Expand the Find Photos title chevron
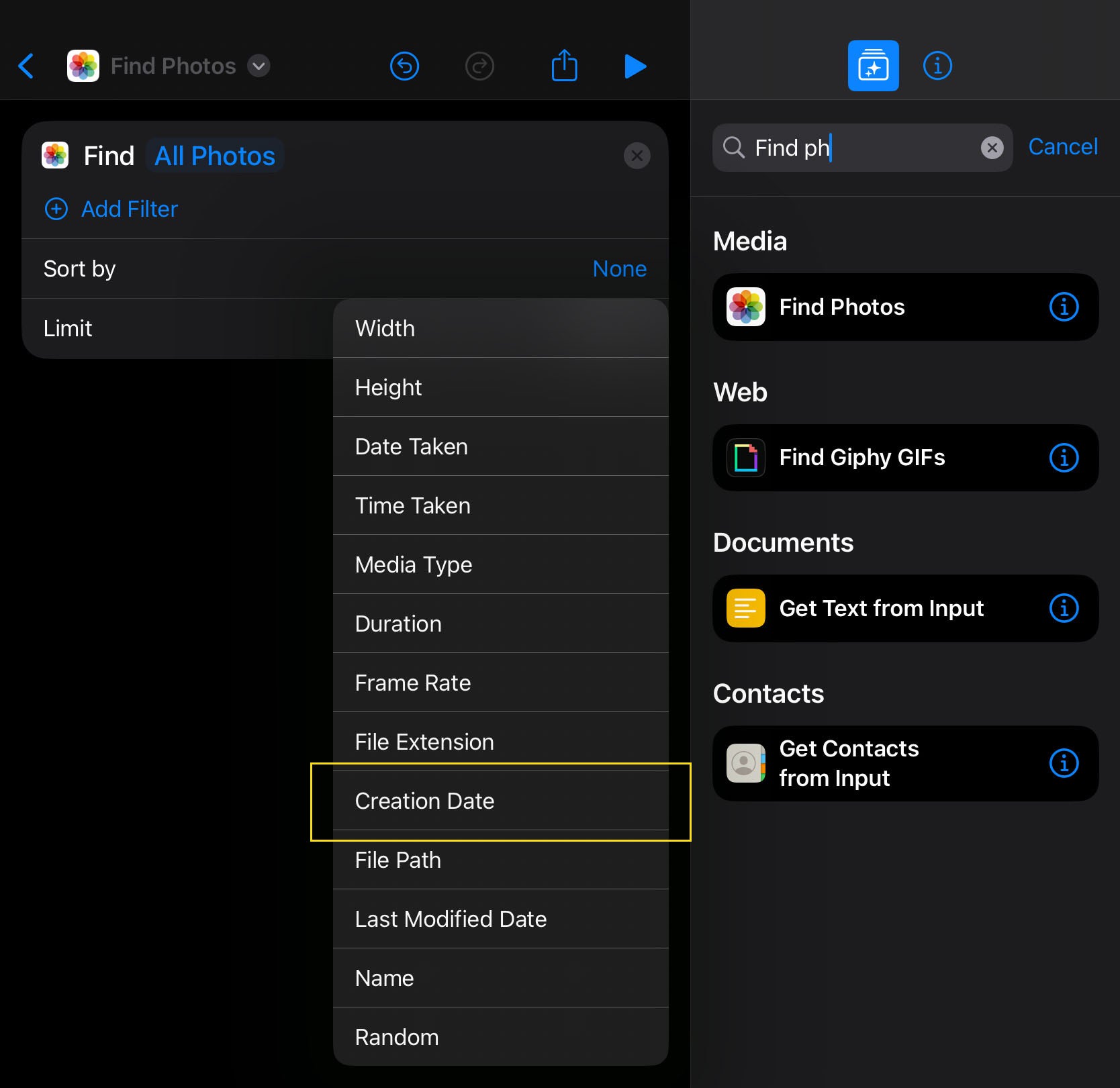 point(259,66)
